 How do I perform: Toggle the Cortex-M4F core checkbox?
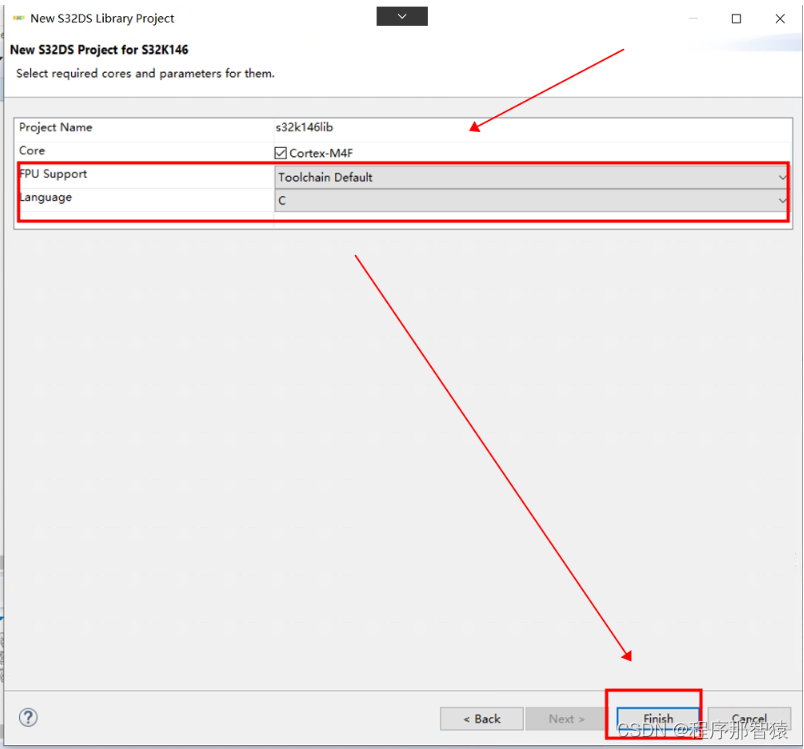coord(280,153)
